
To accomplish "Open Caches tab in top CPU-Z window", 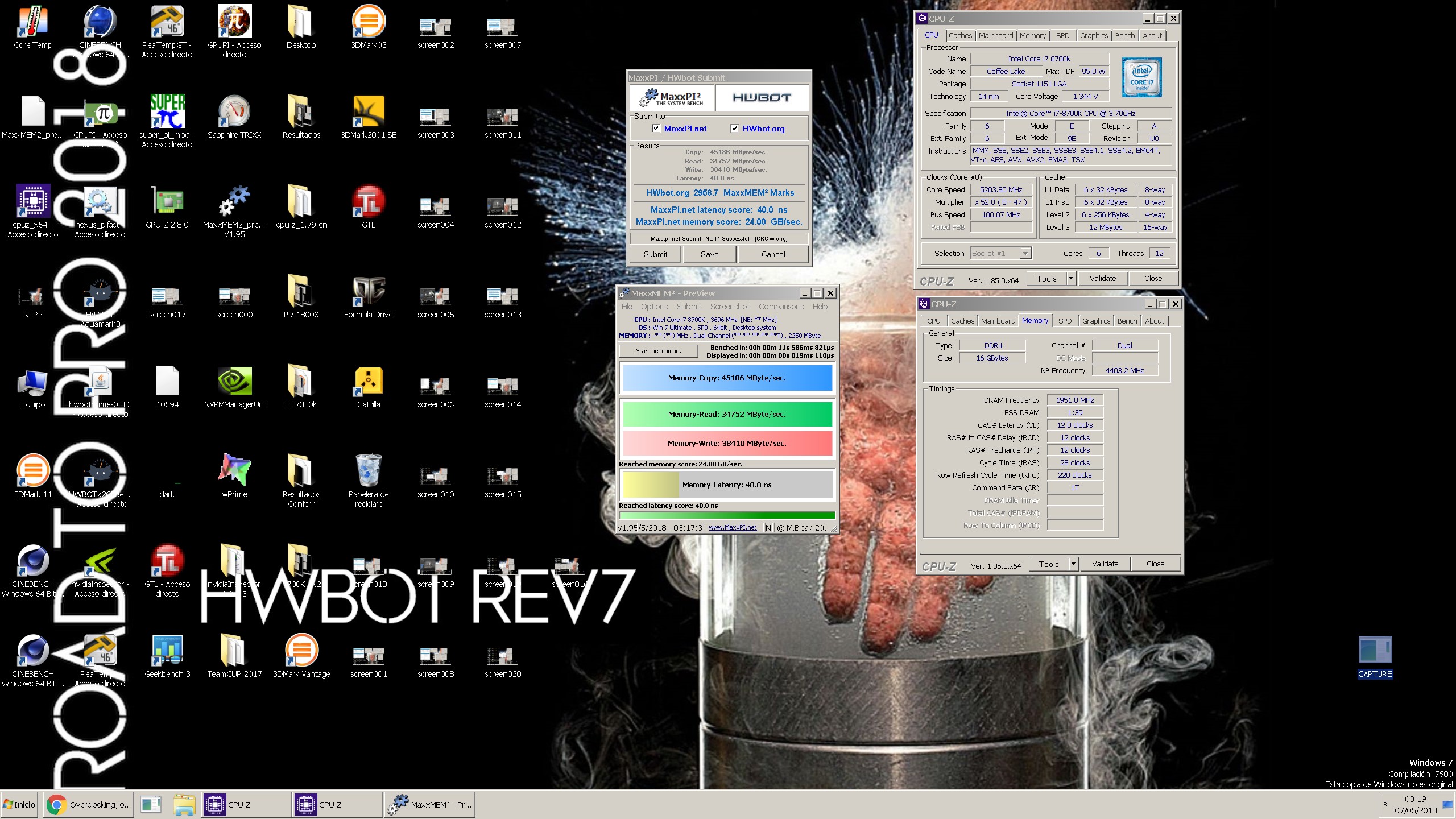I will click(960, 35).
